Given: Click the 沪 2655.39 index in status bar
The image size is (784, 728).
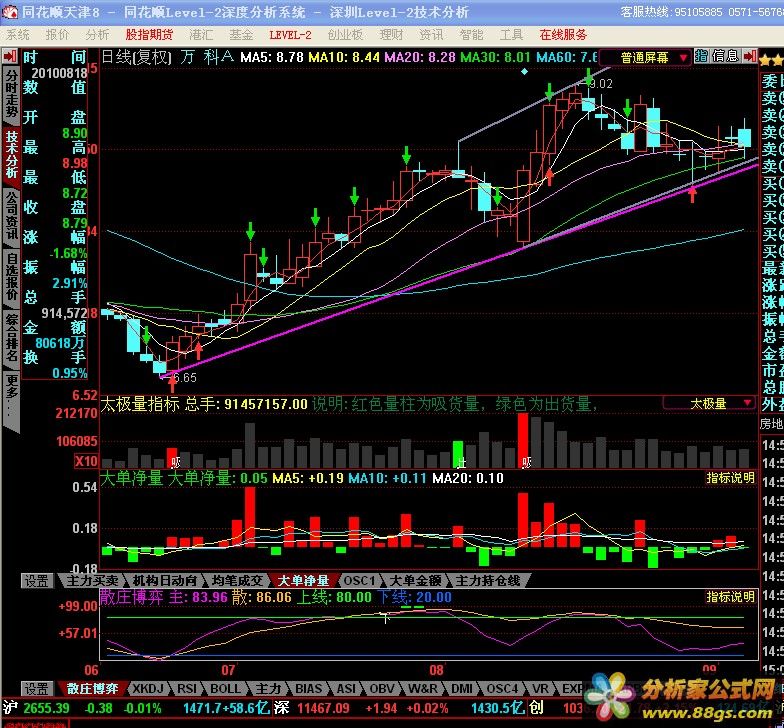Looking at the screenshot, I should (x=35, y=708).
